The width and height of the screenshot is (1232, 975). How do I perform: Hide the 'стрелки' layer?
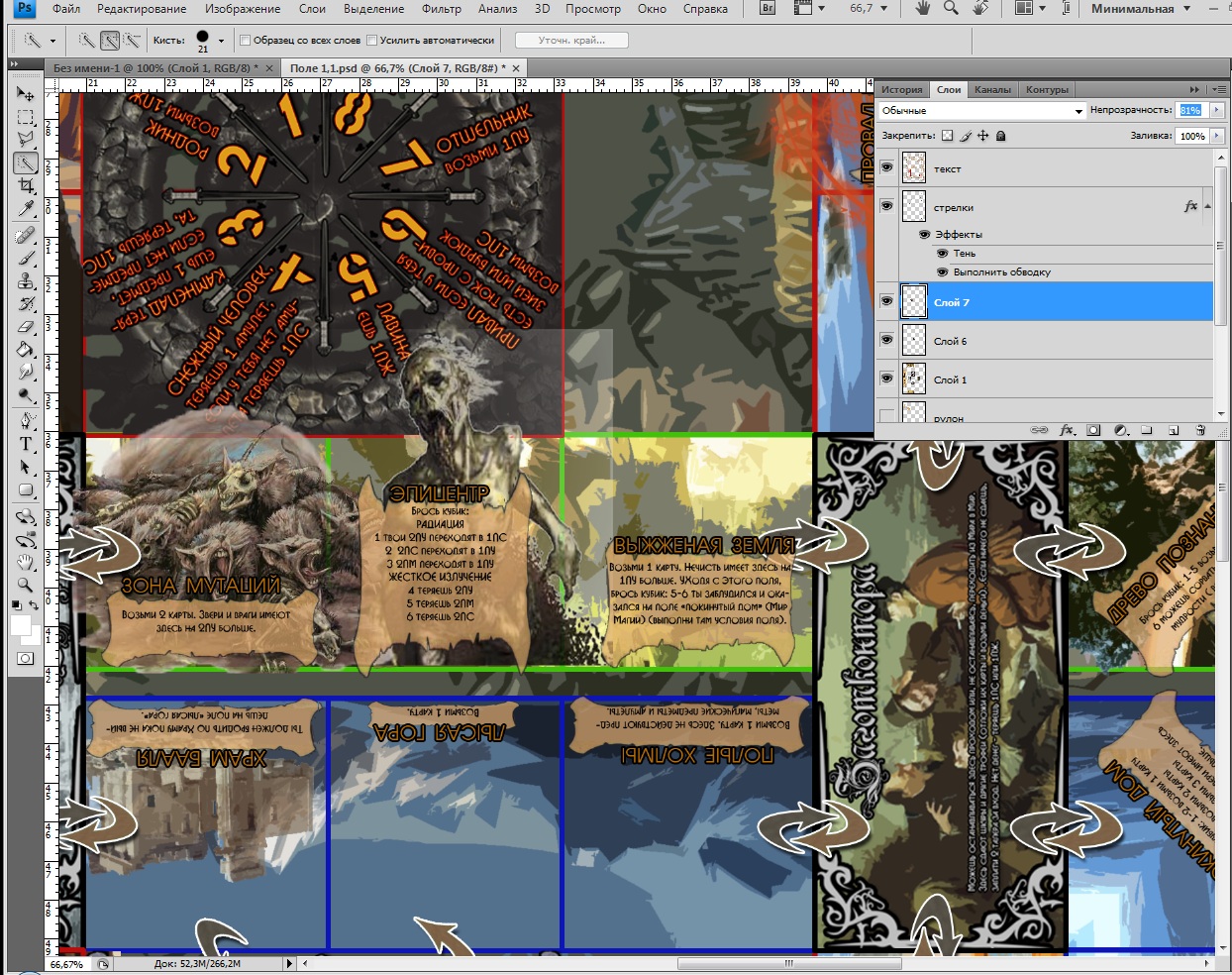[x=886, y=206]
